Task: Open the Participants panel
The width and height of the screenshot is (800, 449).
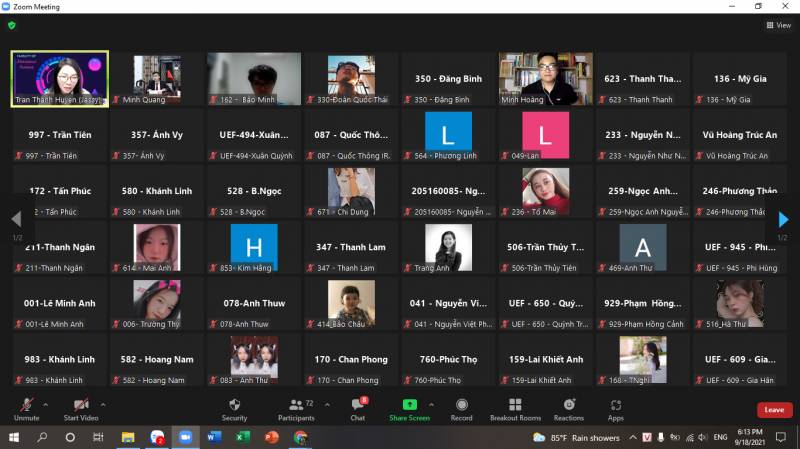Action: pyautogui.click(x=295, y=408)
